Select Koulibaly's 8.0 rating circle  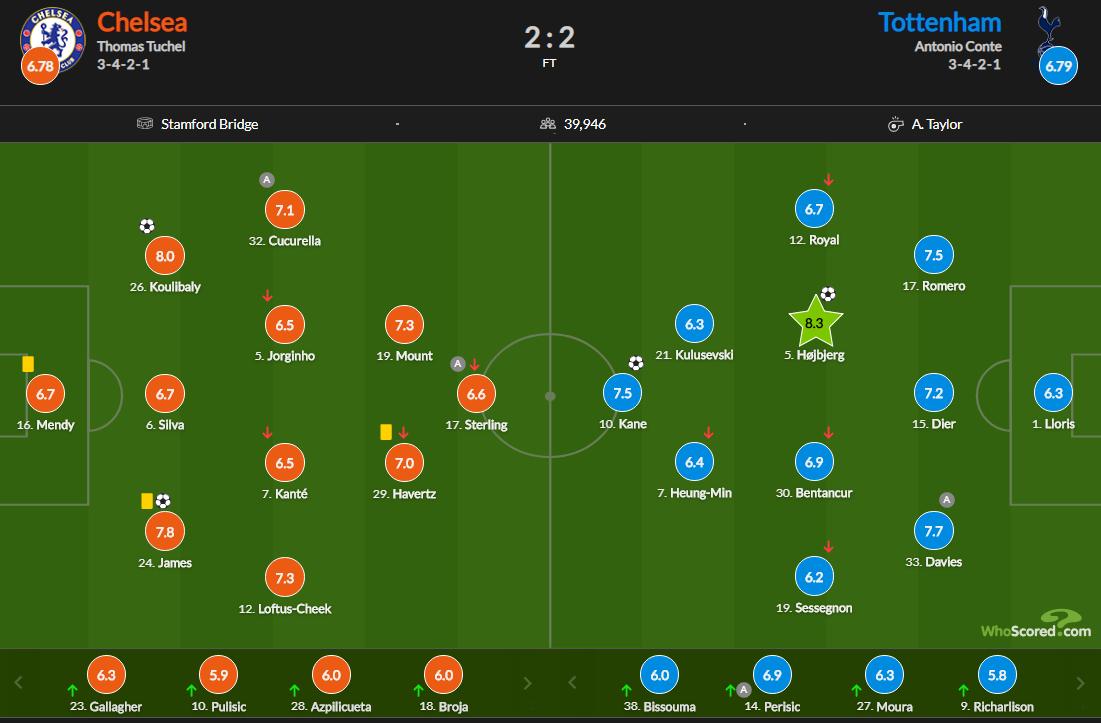tap(165, 256)
